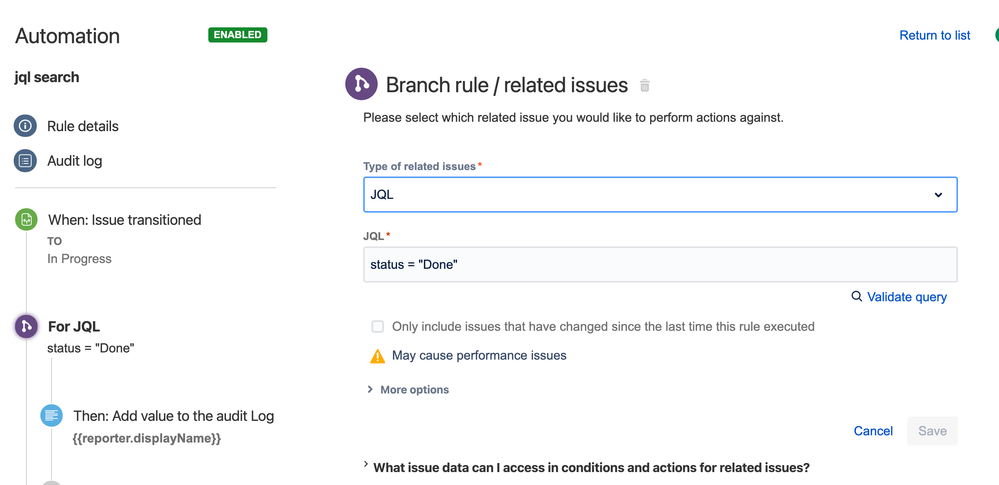Click the purple For JQL branch icon

tap(26, 326)
